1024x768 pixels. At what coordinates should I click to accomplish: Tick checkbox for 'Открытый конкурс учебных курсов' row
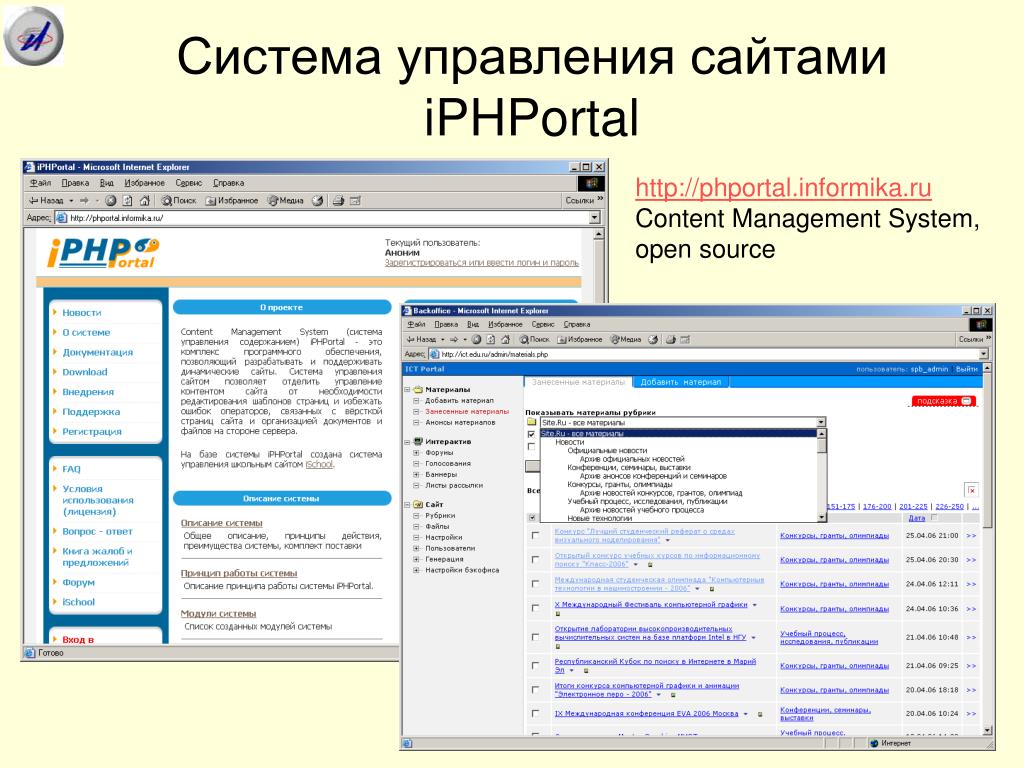click(536, 559)
